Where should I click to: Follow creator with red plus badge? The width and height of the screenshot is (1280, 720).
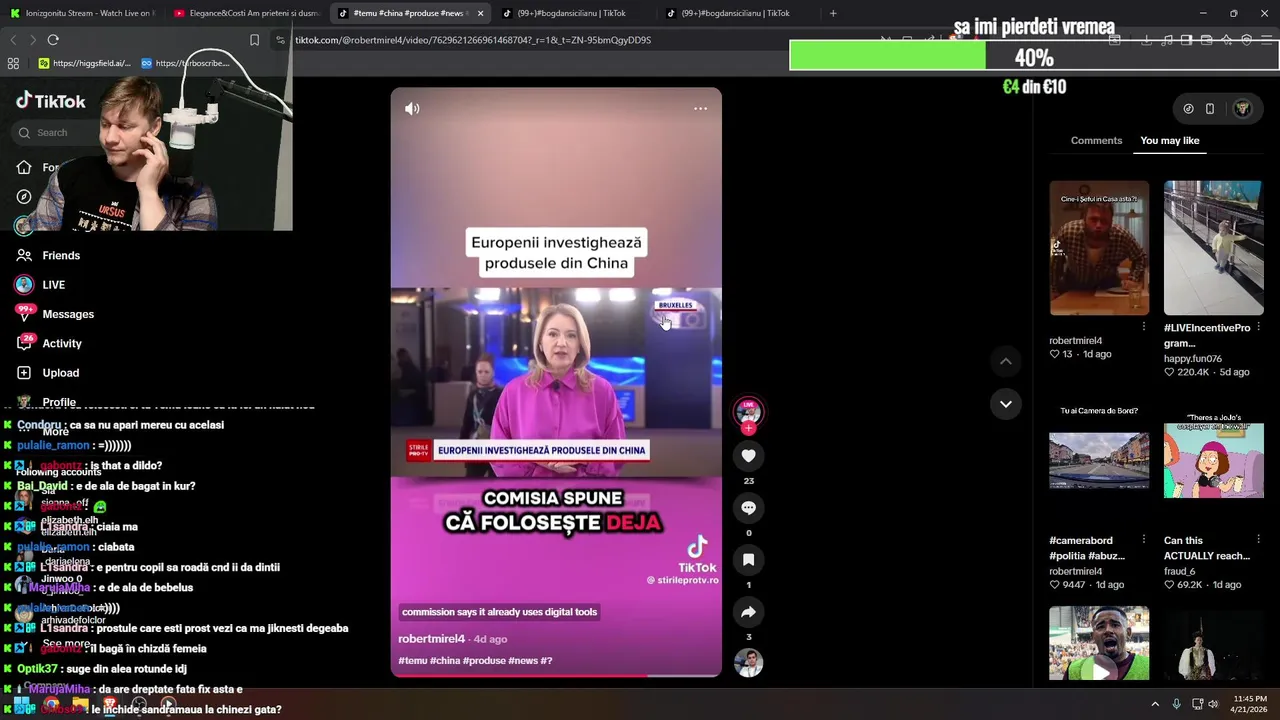(748, 428)
